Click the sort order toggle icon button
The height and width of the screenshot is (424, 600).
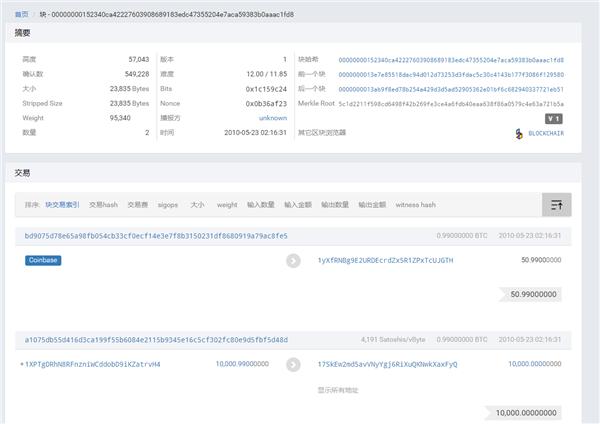point(556,205)
